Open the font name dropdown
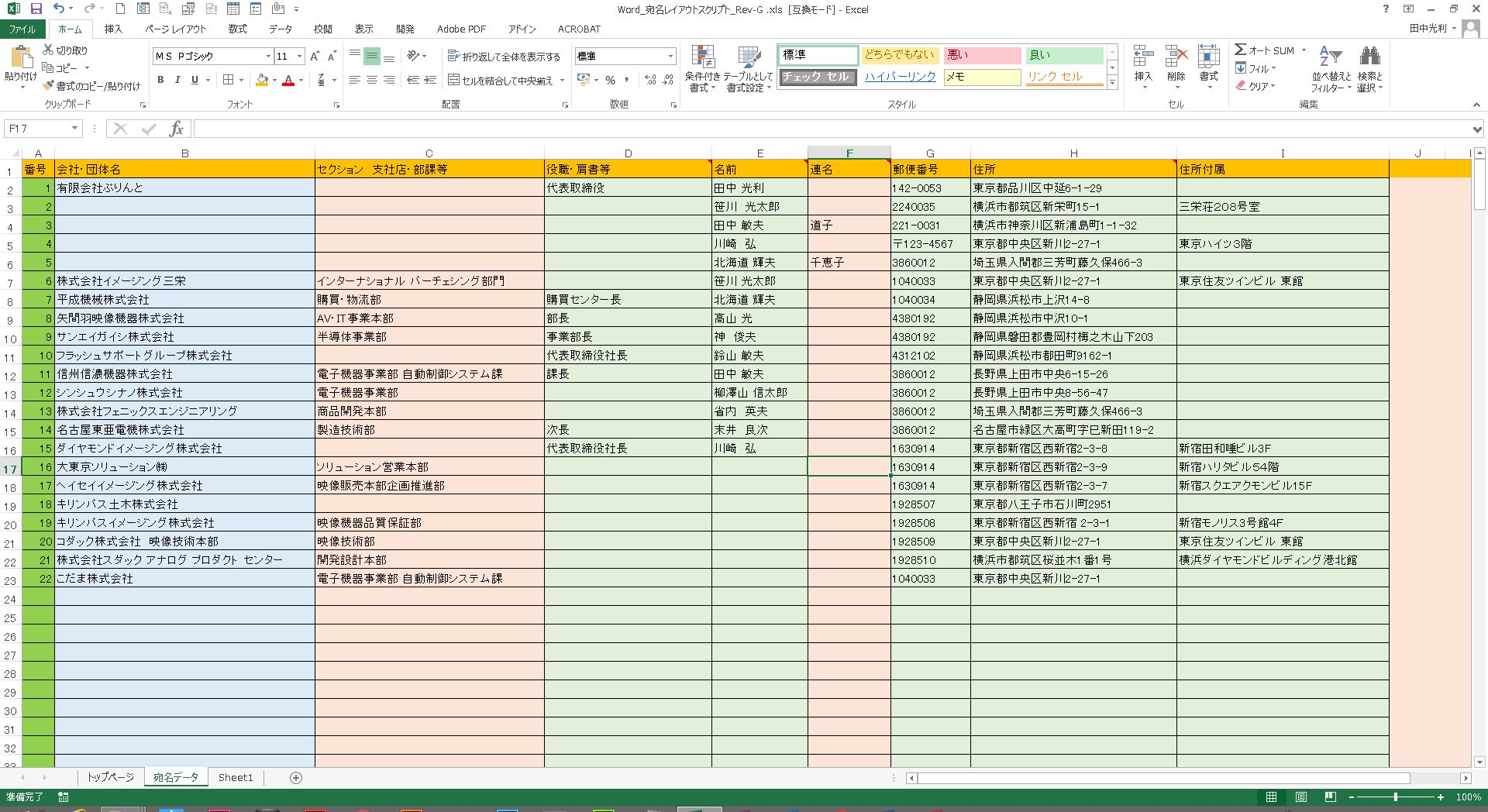The height and width of the screenshot is (812, 1488). coord(268,57)
